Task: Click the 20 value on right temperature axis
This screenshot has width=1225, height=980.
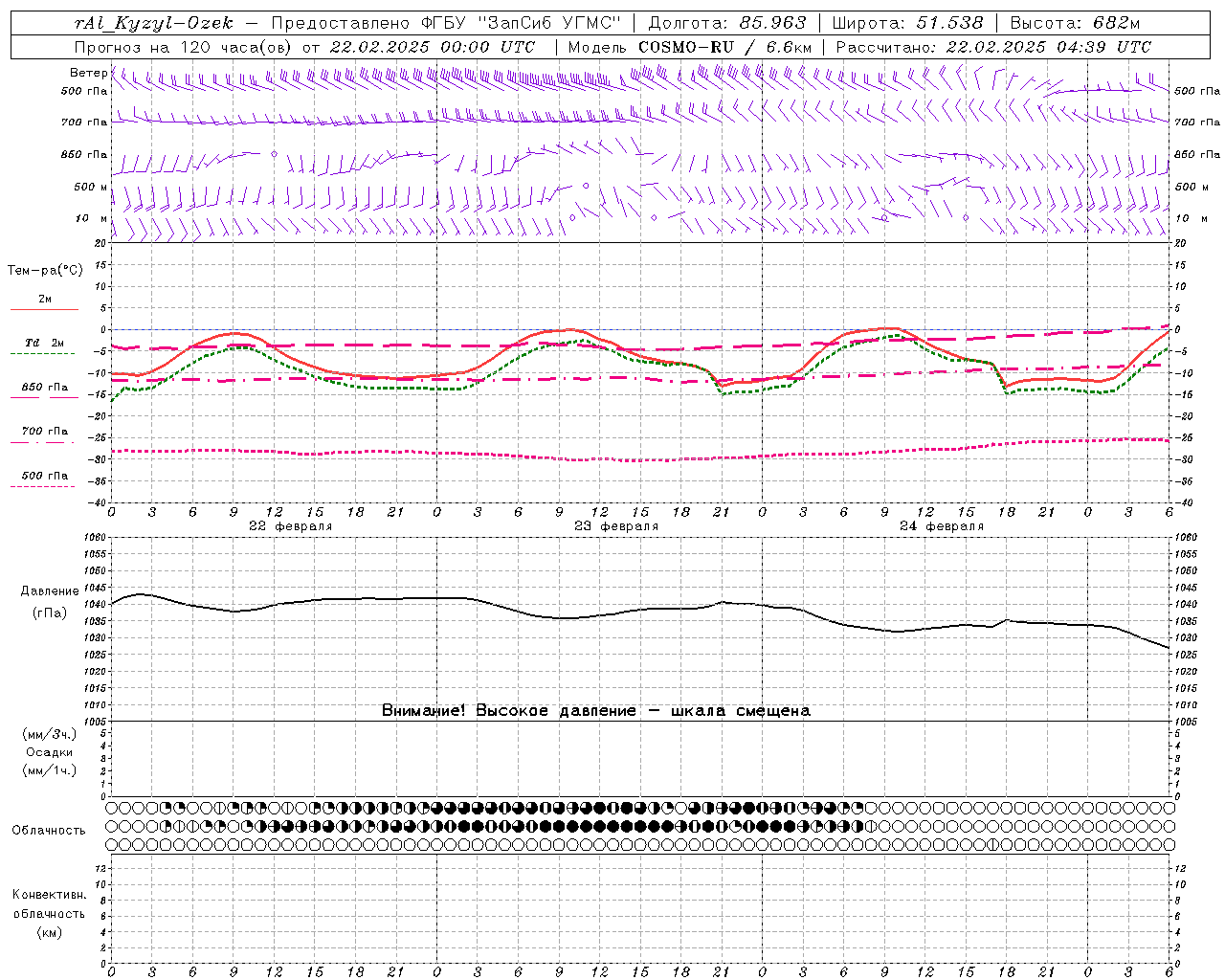Action: pyautogui.click(x=1181, y=243)
